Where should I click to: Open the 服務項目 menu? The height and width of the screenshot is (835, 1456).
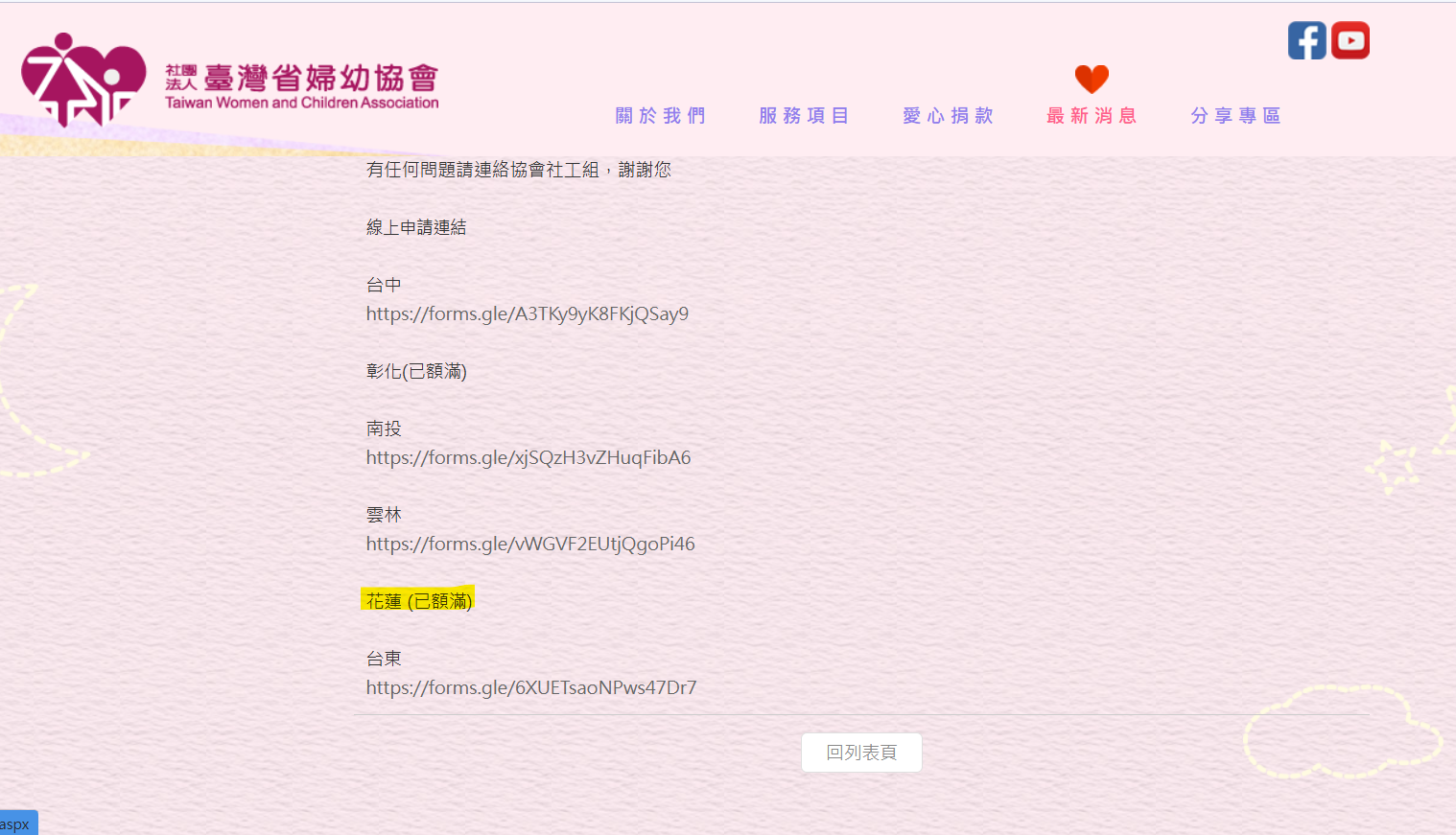[805, 116]
